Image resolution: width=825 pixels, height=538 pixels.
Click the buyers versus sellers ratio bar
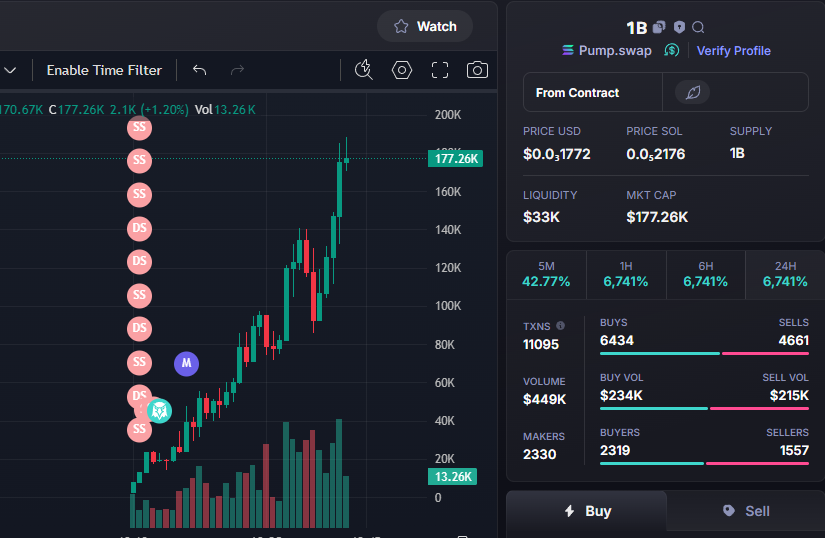(x=704, y=463)
